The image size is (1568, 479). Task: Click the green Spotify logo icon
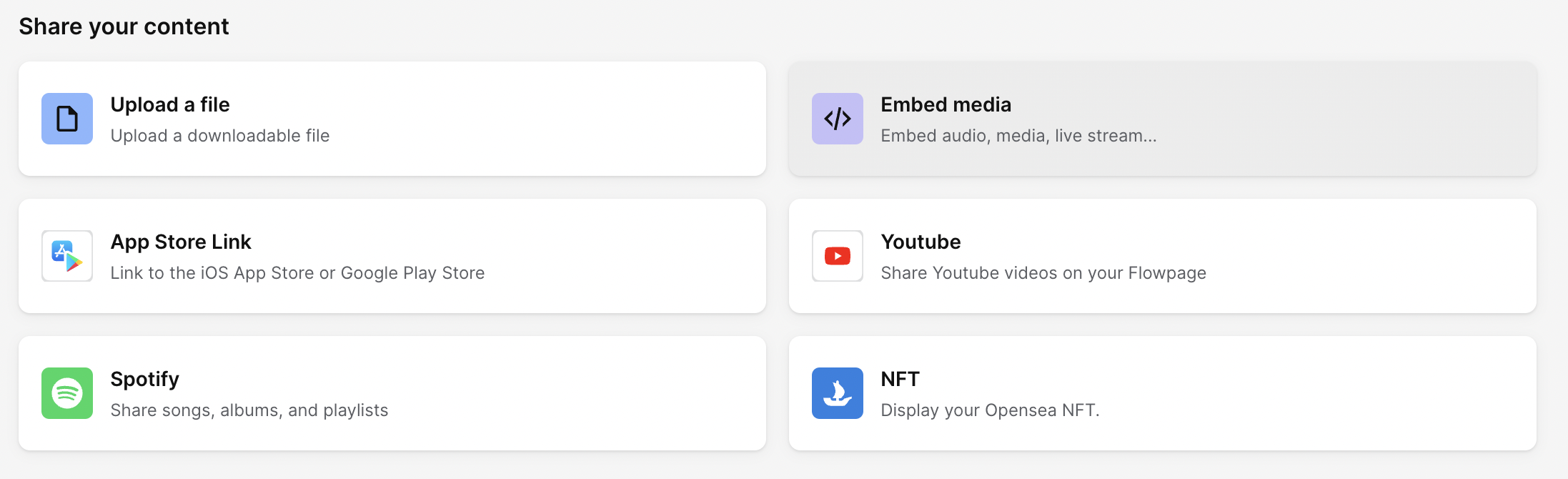coord(67,393)
